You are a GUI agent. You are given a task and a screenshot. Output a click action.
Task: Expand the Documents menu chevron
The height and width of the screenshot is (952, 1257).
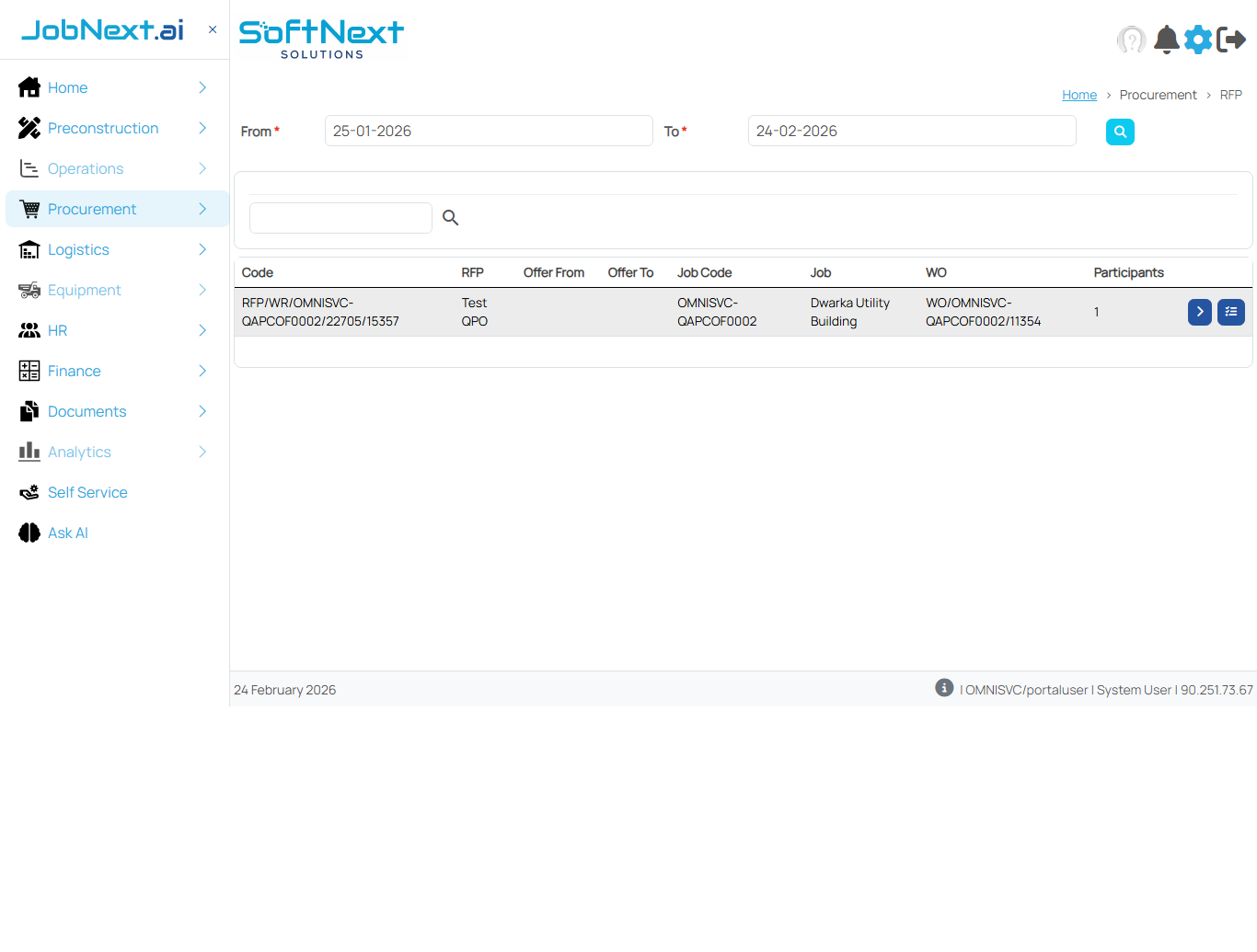202,411
